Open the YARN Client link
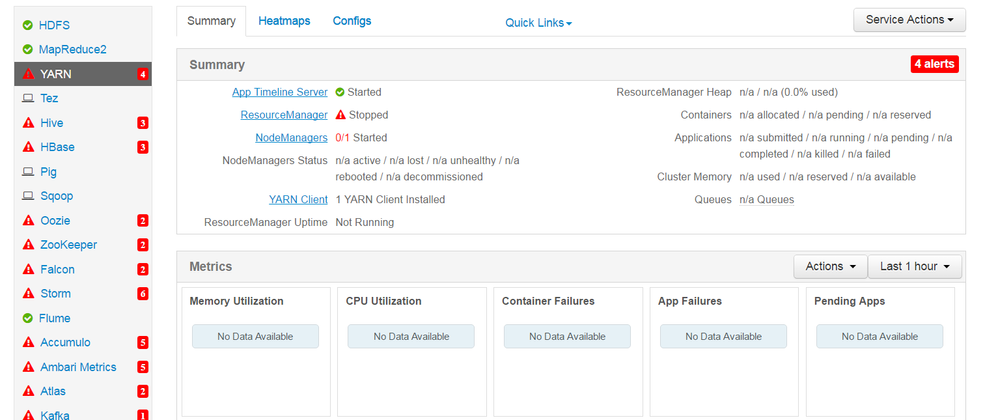This screenshot has height=420, width=998. [298, 200]
